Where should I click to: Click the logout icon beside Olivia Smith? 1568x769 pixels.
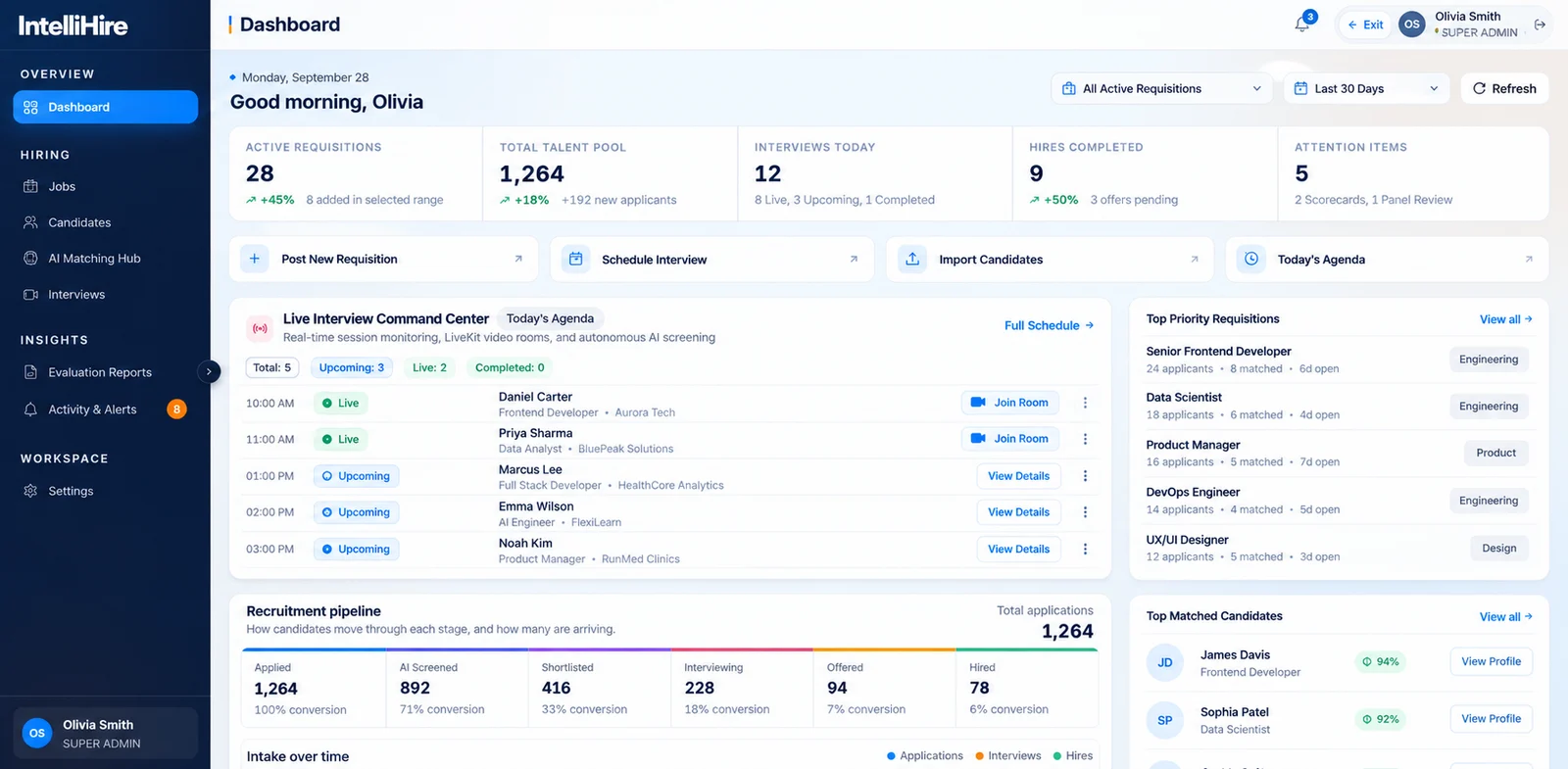(1540, 24)
